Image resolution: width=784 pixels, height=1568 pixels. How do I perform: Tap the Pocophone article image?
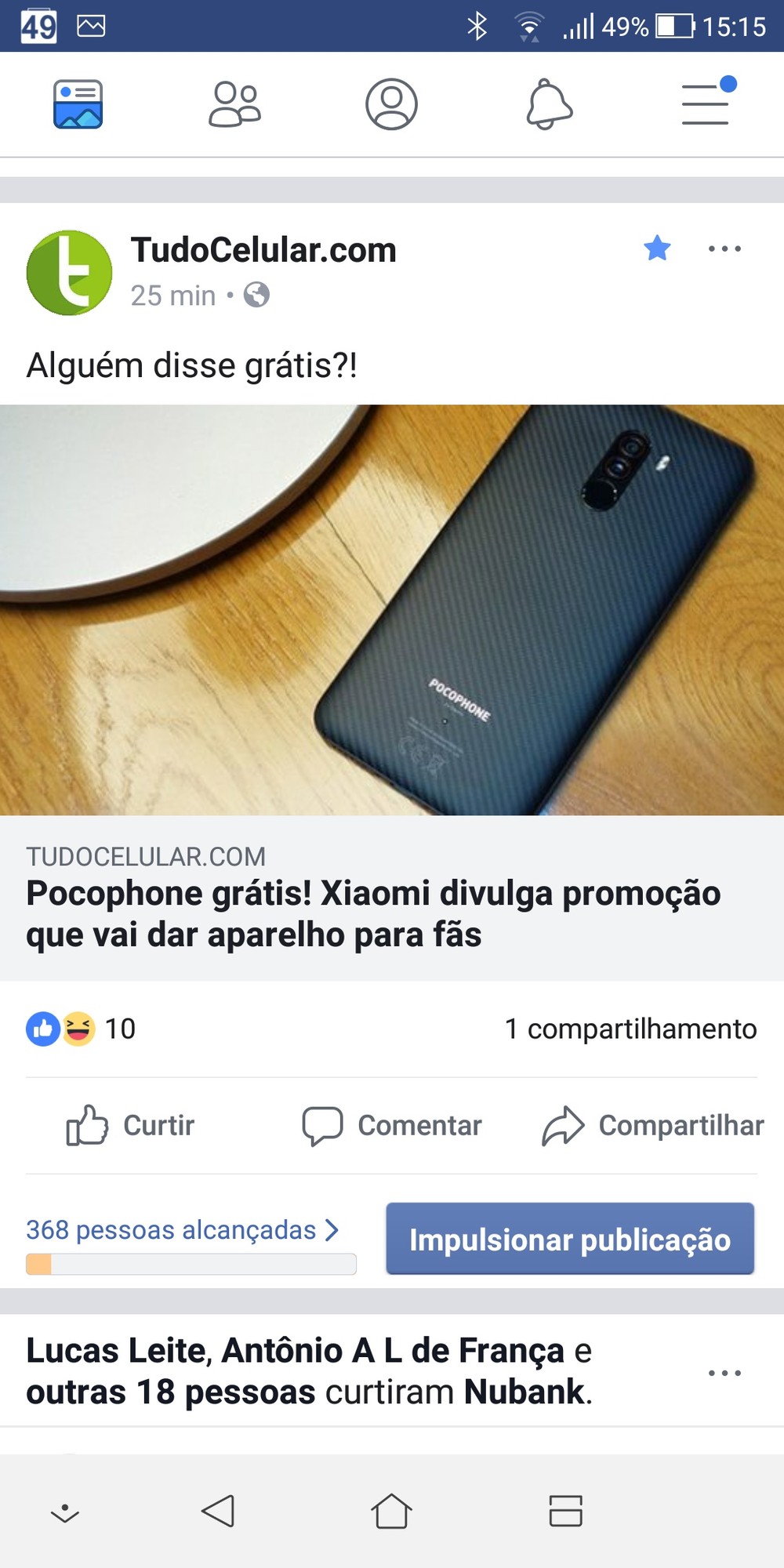pos(392,610)
